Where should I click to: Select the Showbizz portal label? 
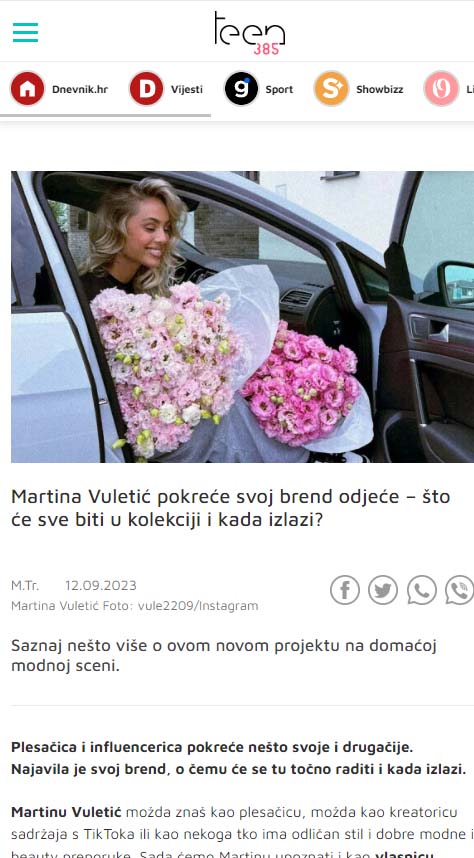[x=380, y=90]
